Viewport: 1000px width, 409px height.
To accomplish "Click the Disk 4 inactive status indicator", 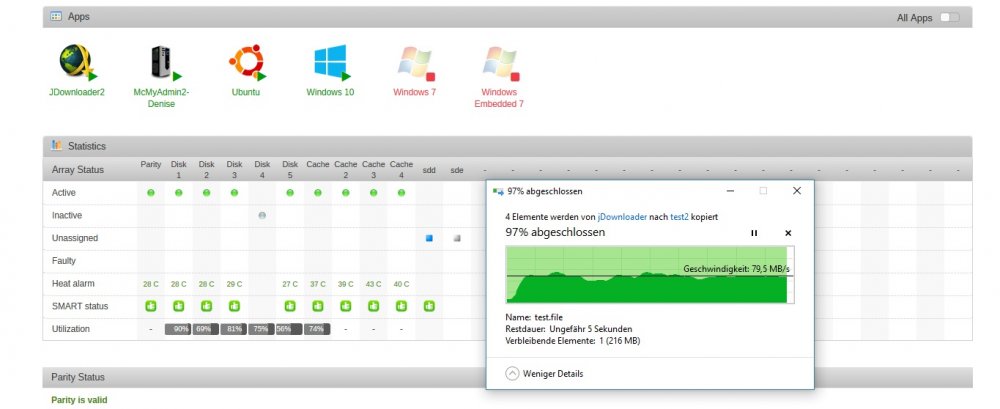I will [262, 216].
